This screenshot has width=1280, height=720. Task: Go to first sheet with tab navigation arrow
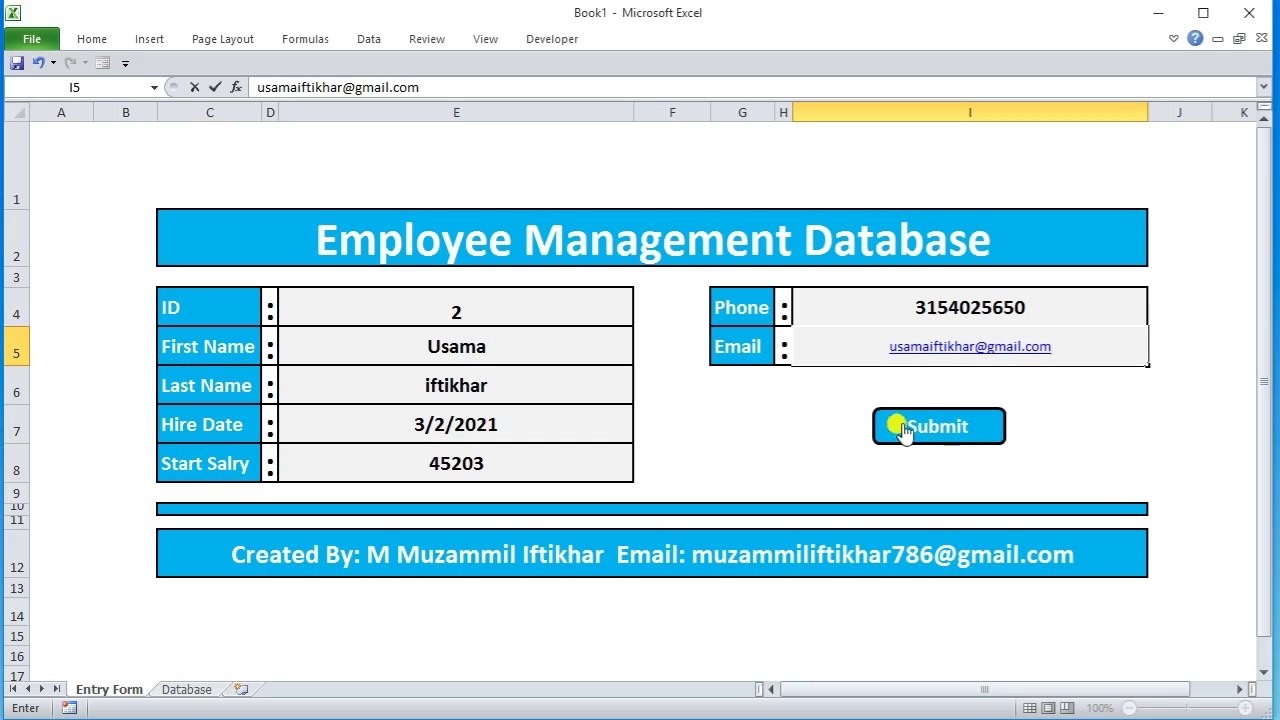pyautogui.click(x=13, y=689)
